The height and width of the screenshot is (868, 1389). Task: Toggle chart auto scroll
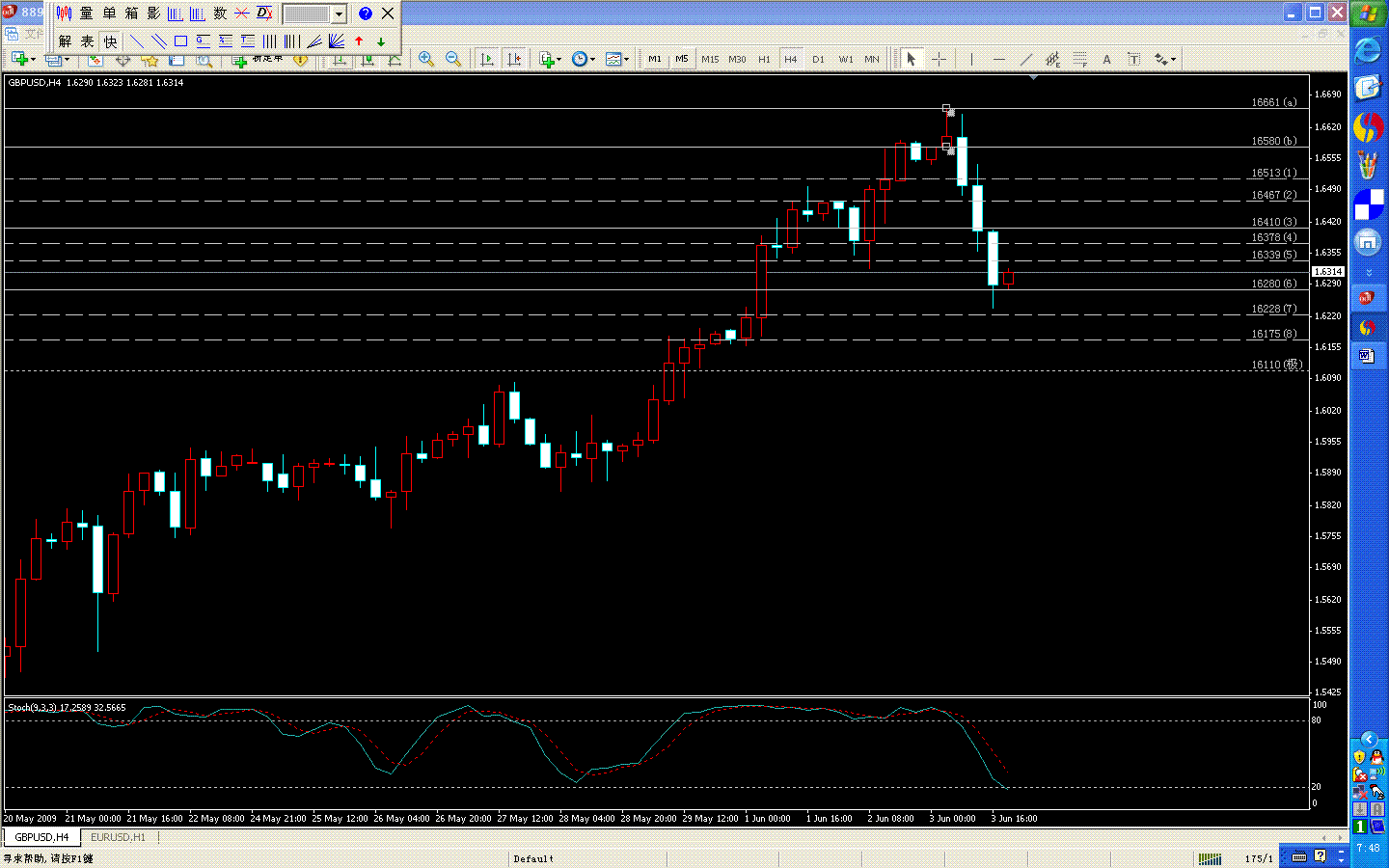pos(487,60)
